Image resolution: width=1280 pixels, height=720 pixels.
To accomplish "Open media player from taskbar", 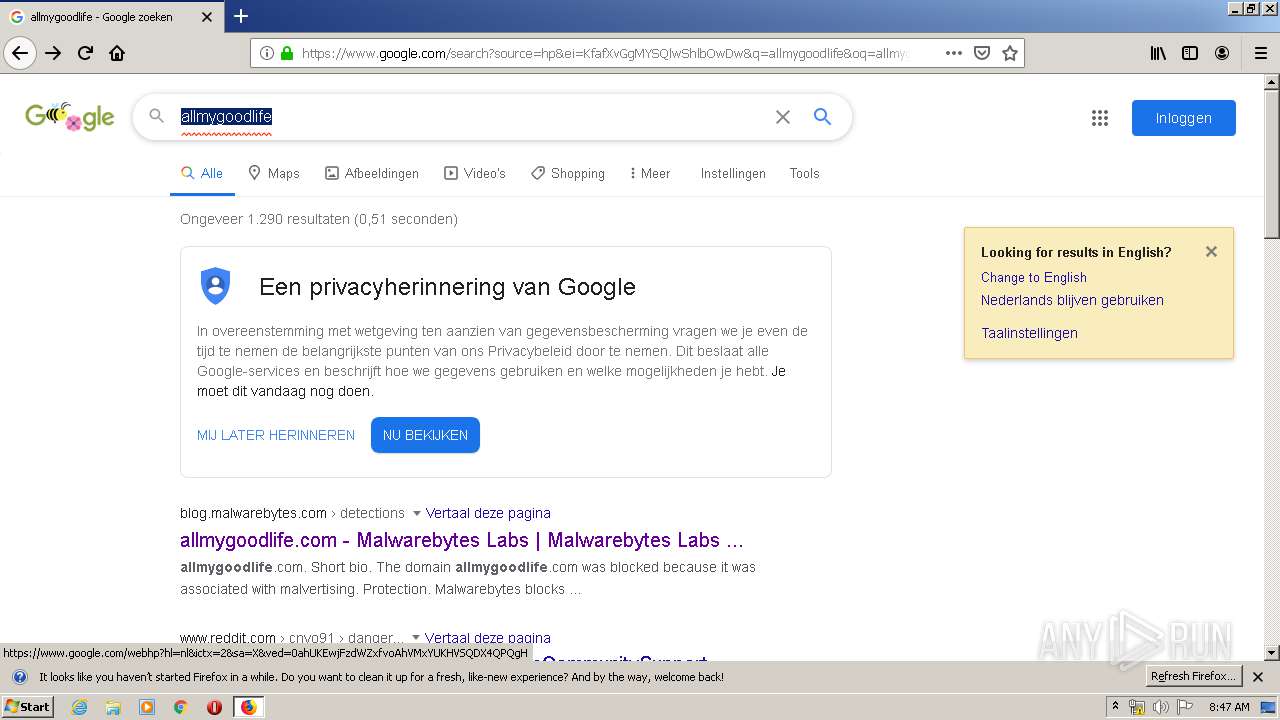I will [x=147, y=707].
